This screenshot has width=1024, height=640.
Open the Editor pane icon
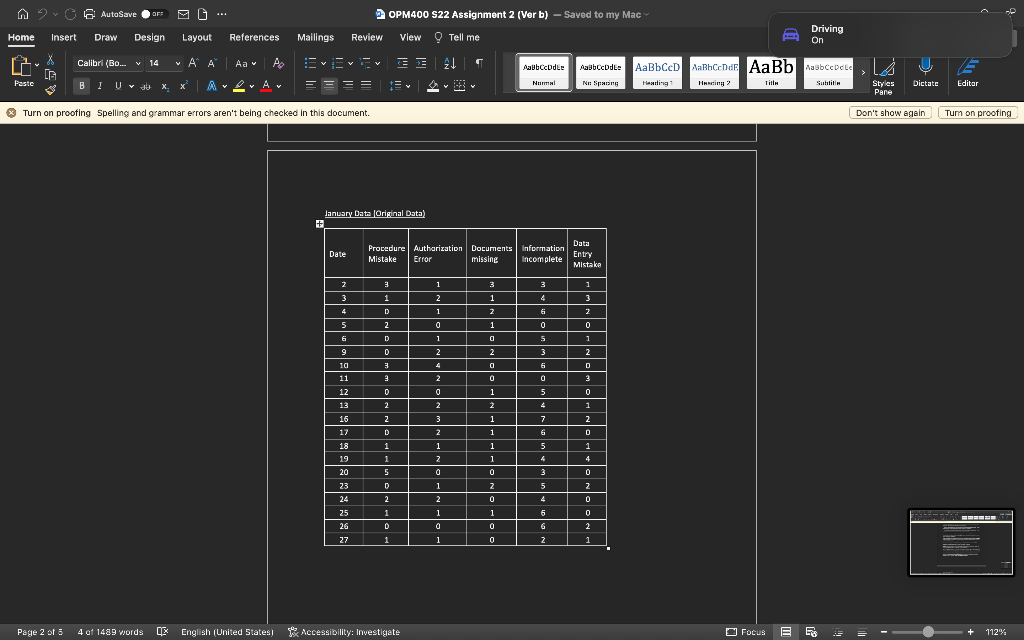click(968, 70)
